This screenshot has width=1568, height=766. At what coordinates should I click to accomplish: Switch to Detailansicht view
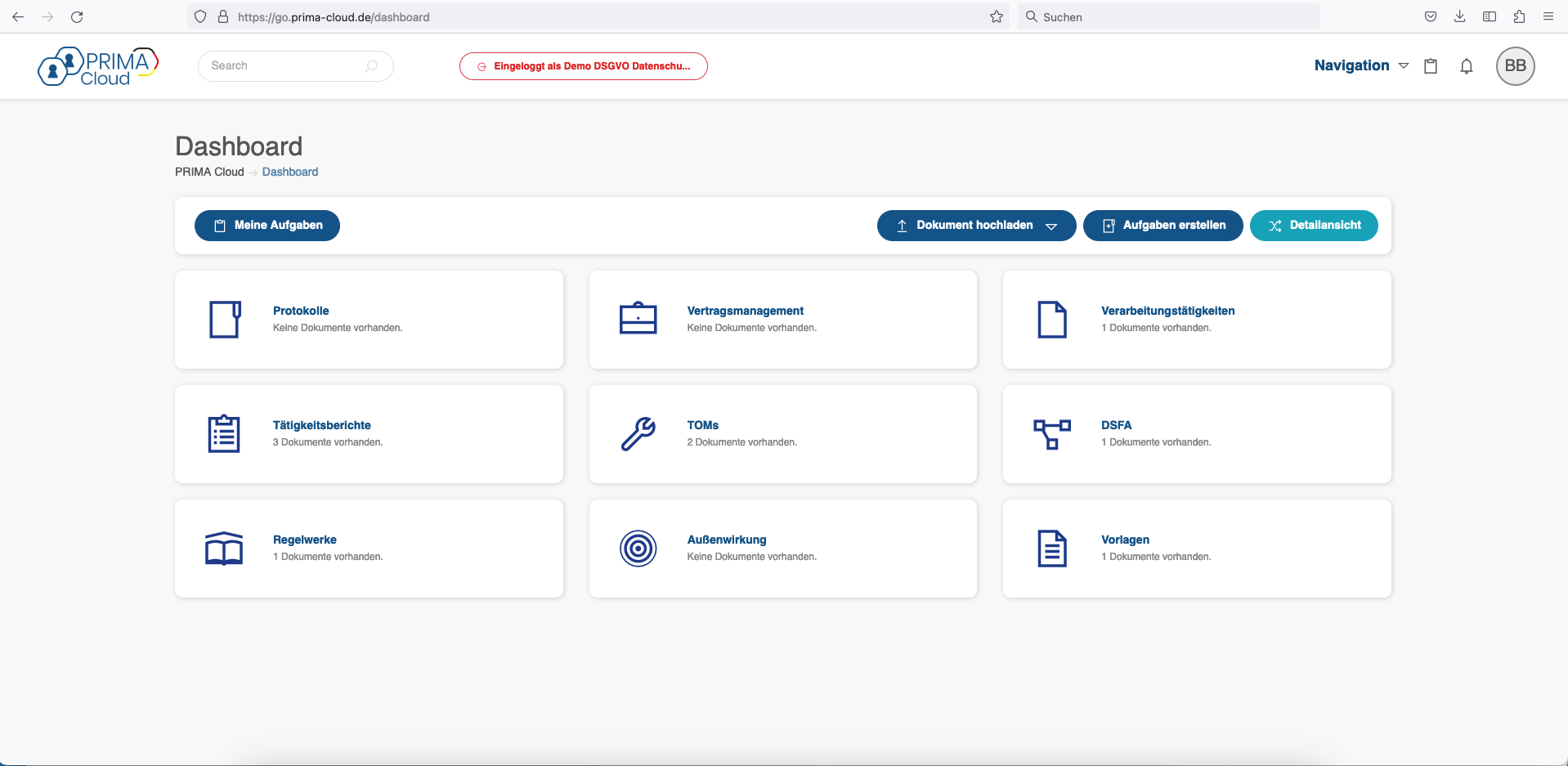click(1314, 226)
